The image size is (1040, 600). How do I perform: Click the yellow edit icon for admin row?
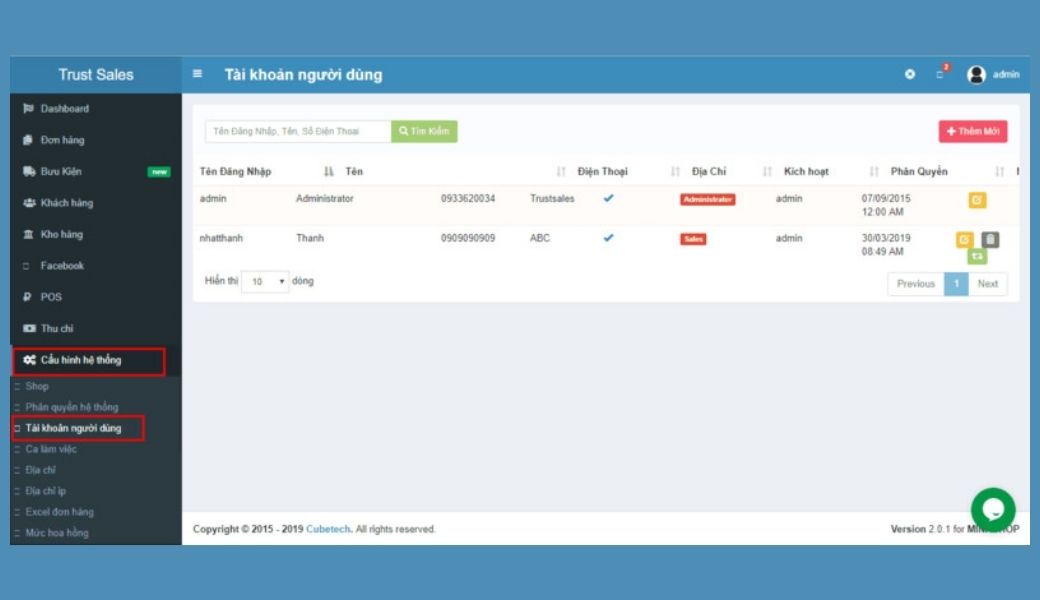coord(977,200)
